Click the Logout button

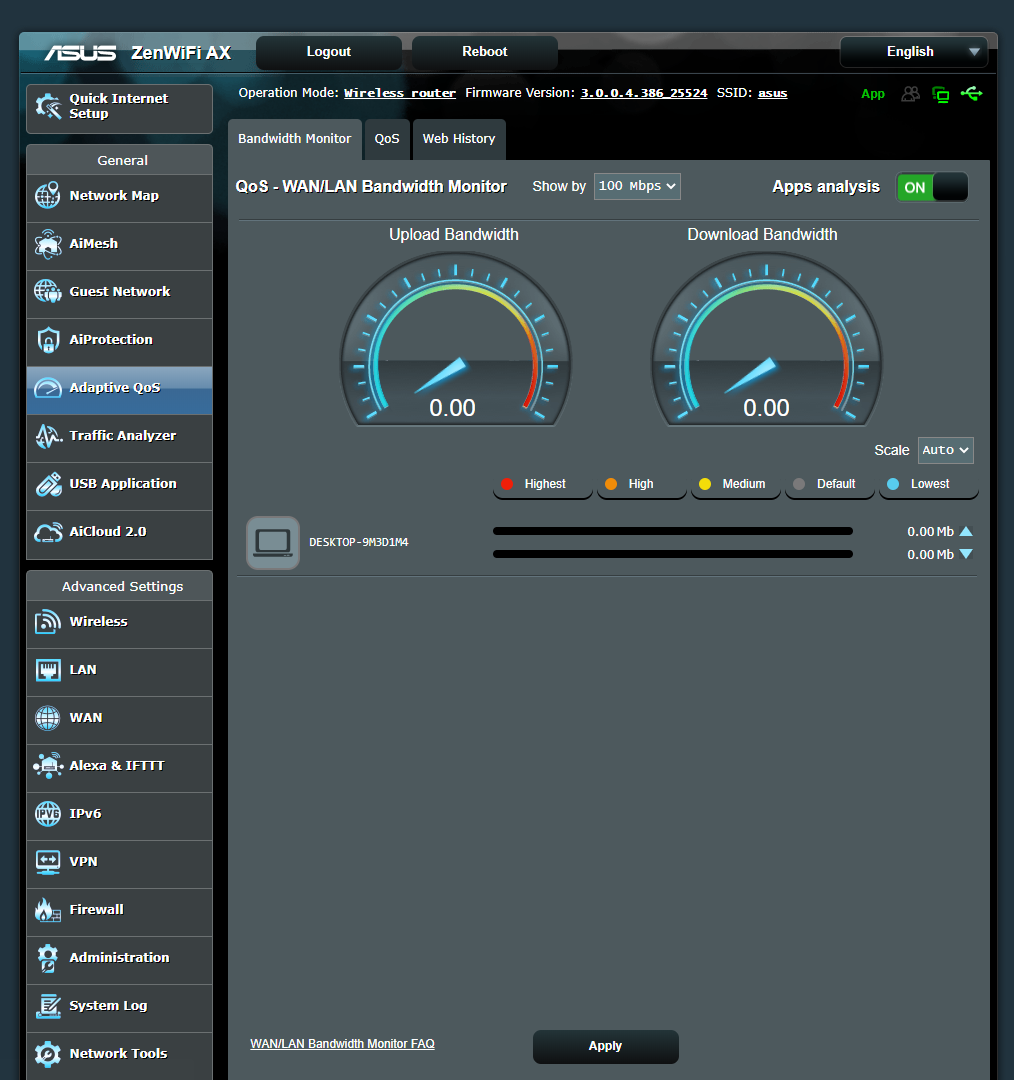click(x=329, y=52)
